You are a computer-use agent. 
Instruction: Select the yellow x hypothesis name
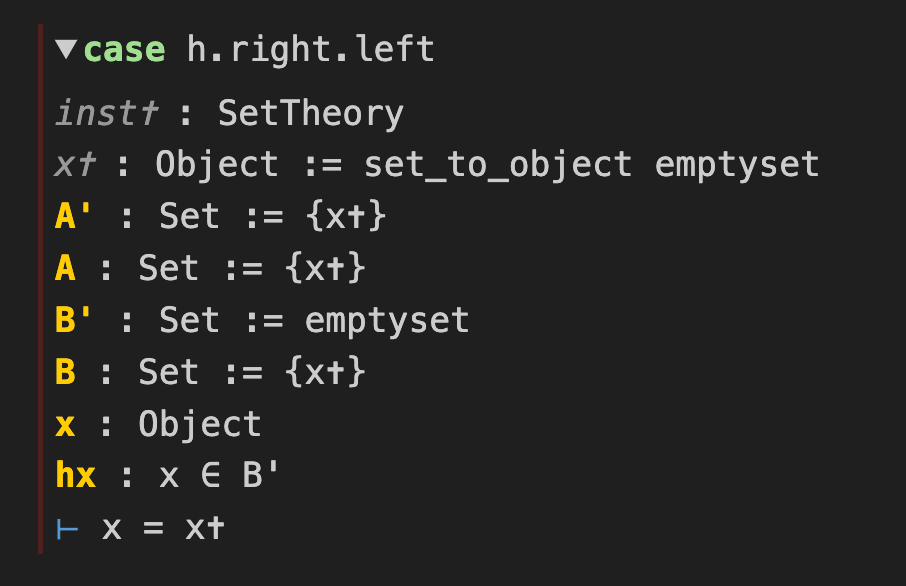(x=65, y=424)
